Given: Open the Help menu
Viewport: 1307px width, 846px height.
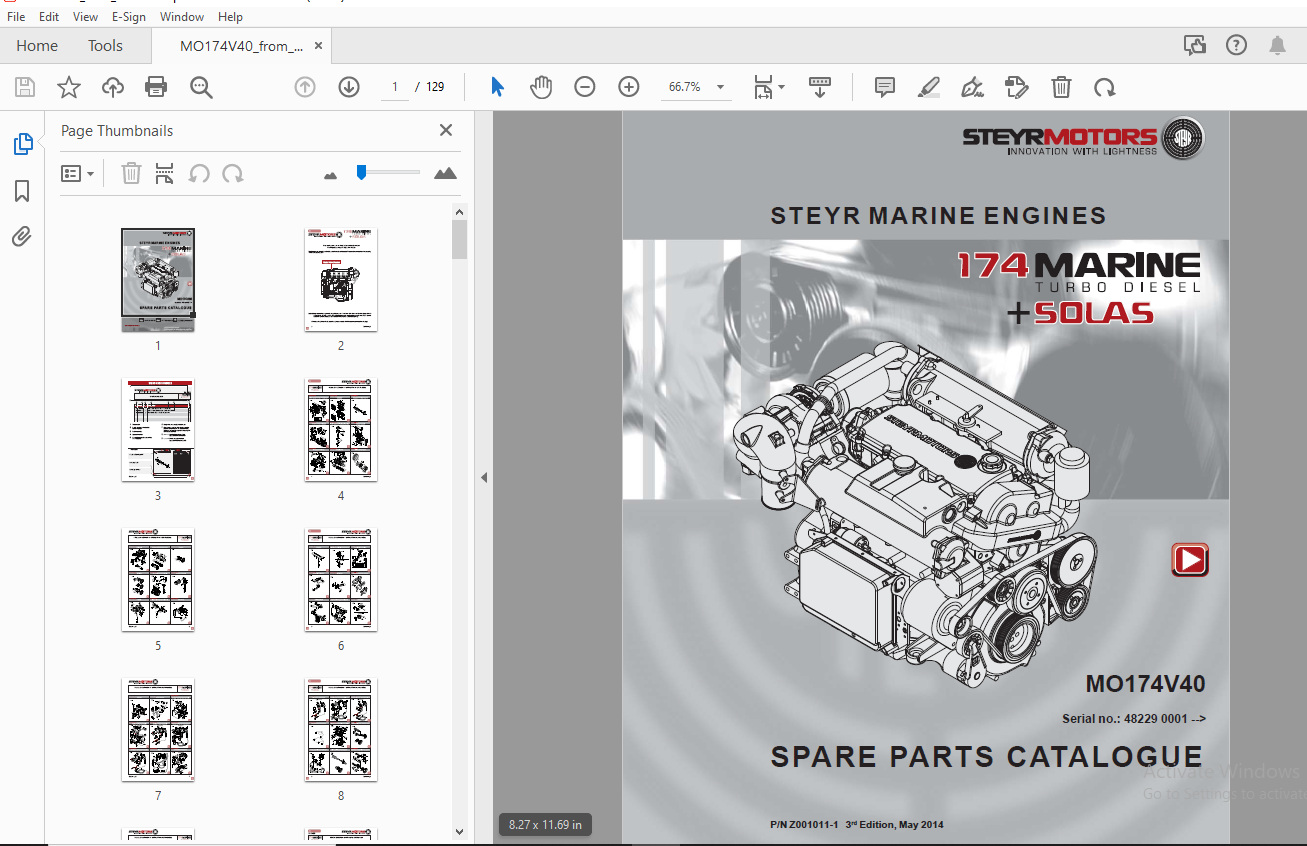Looking at the screenshot, I should tap(230, 17).
